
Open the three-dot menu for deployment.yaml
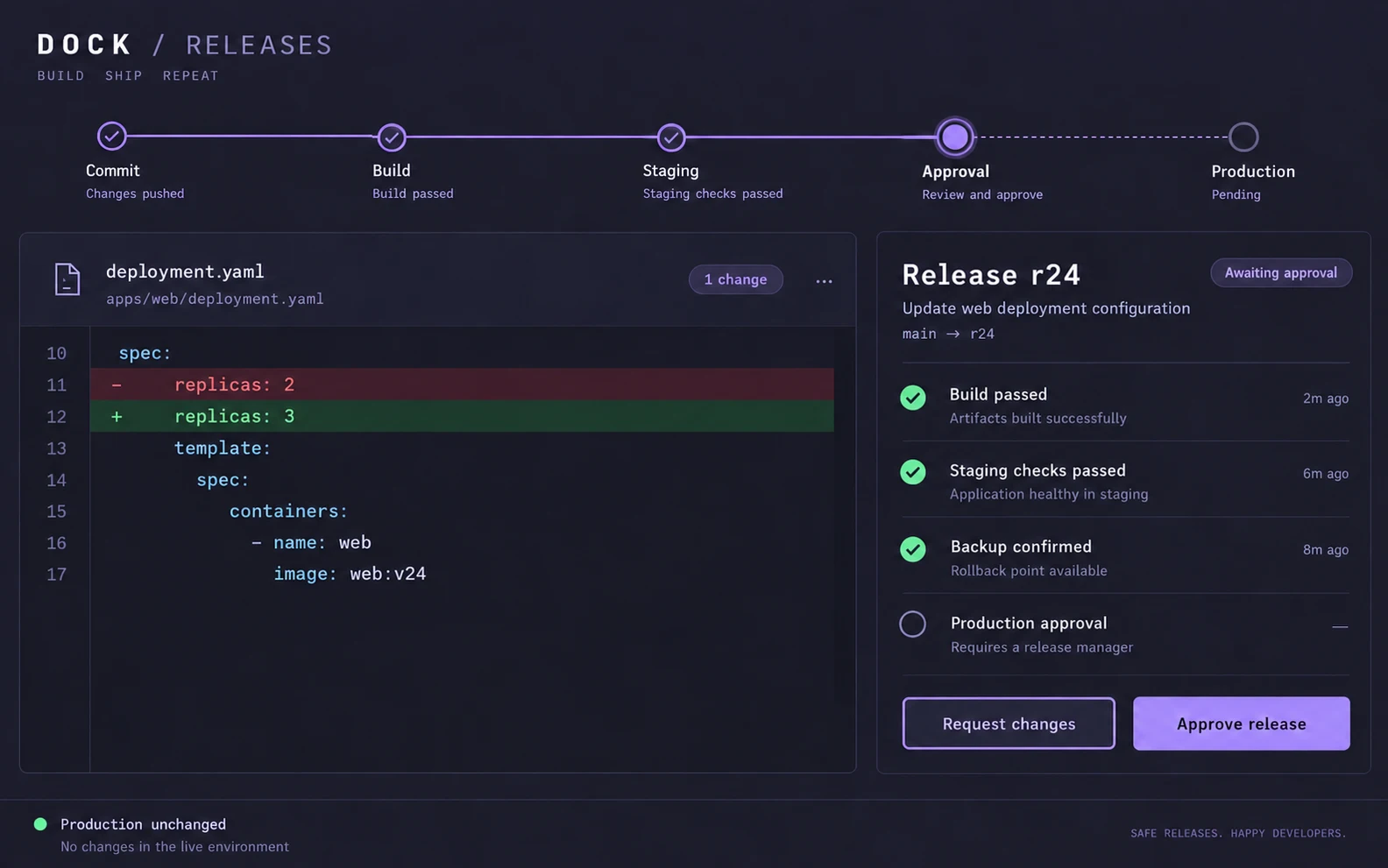pyautogui.click(x=824, y=281)
